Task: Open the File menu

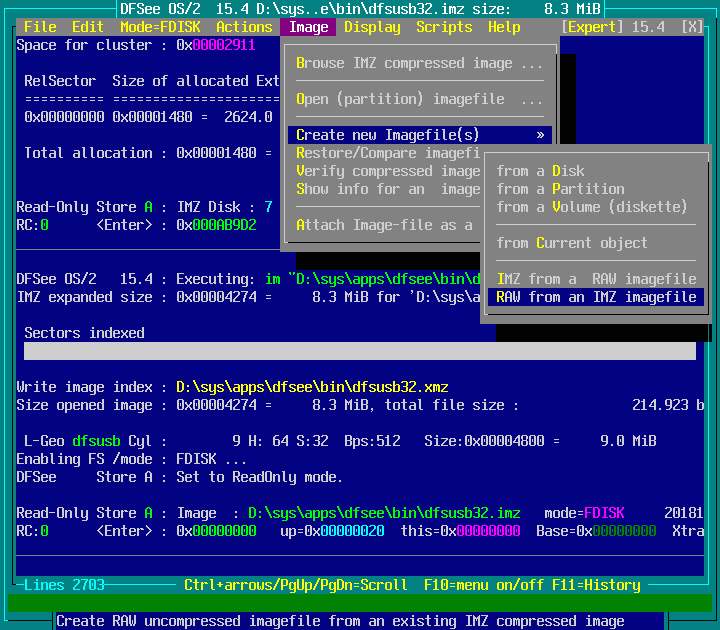Action: [40, 27]
